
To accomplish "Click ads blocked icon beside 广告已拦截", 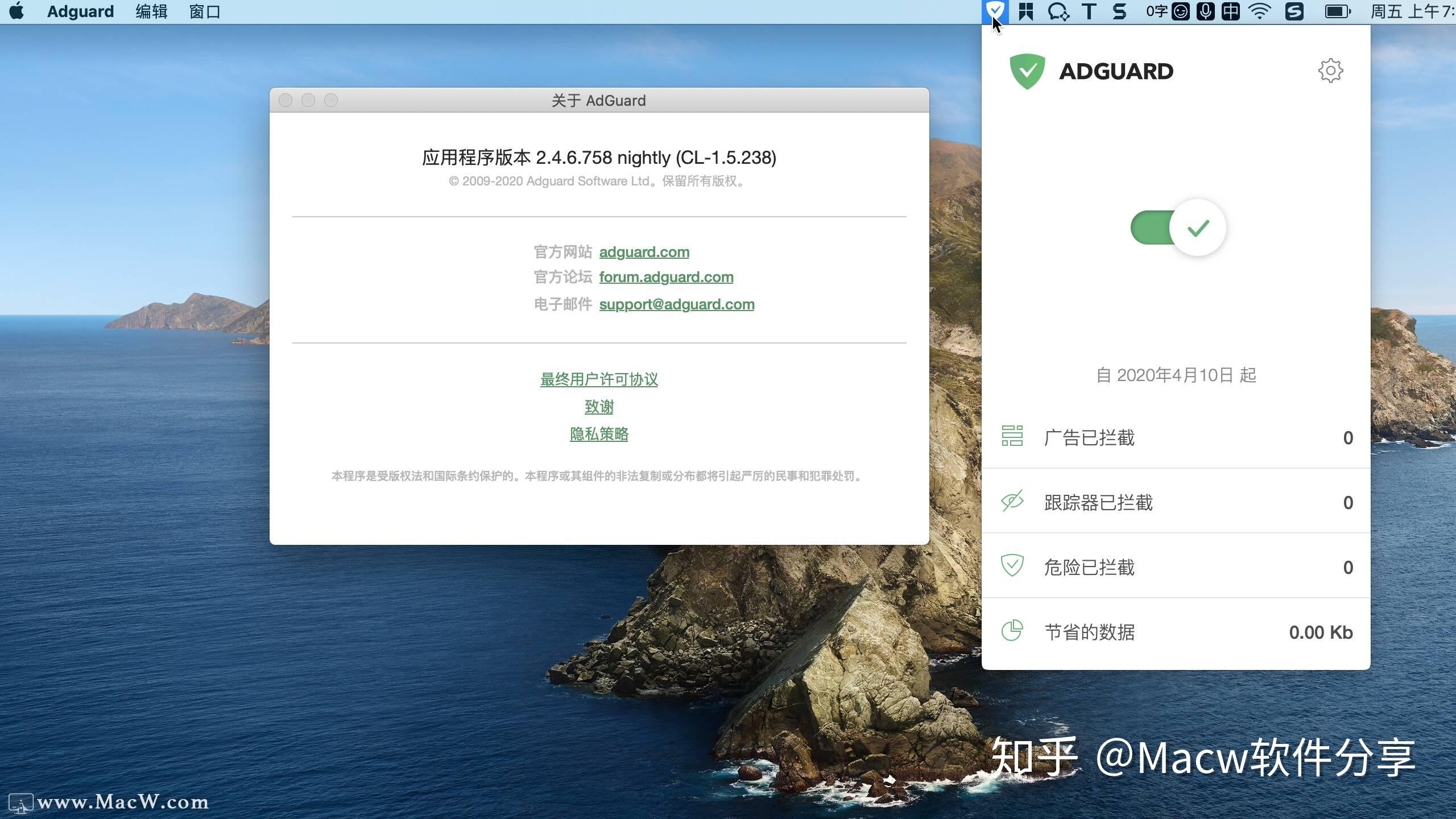I will (1012, 436).
